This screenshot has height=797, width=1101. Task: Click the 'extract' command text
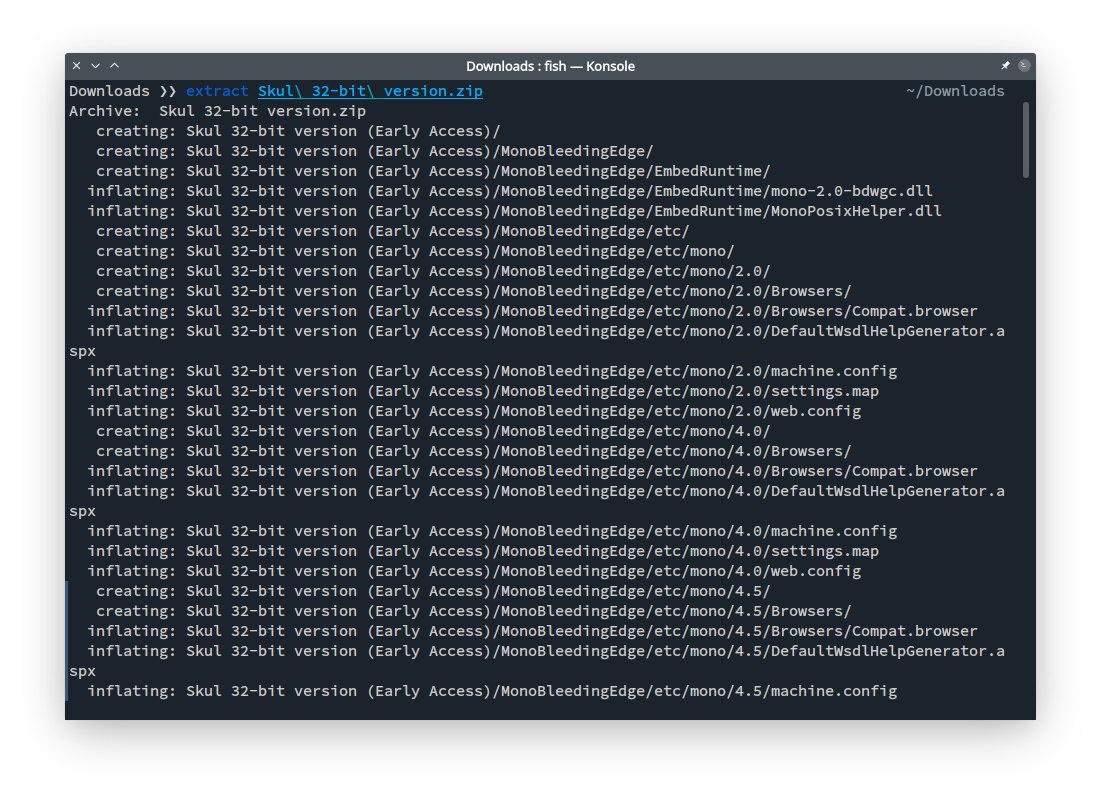click(x=217, y=91)
